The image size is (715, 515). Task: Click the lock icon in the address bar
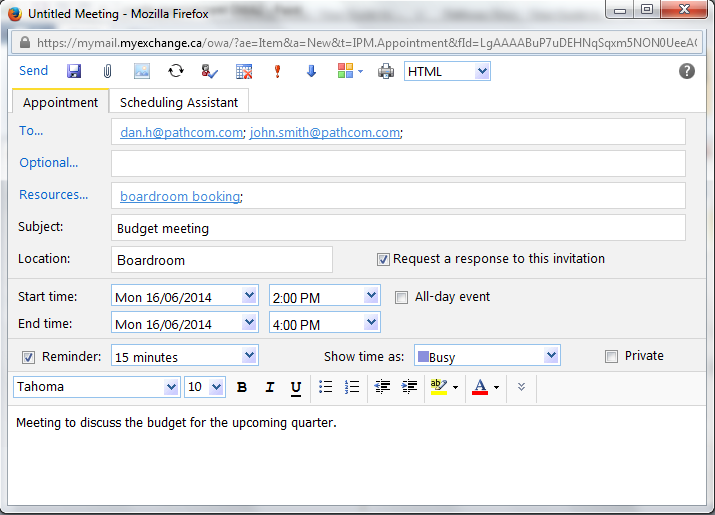(x=25, y=43)
